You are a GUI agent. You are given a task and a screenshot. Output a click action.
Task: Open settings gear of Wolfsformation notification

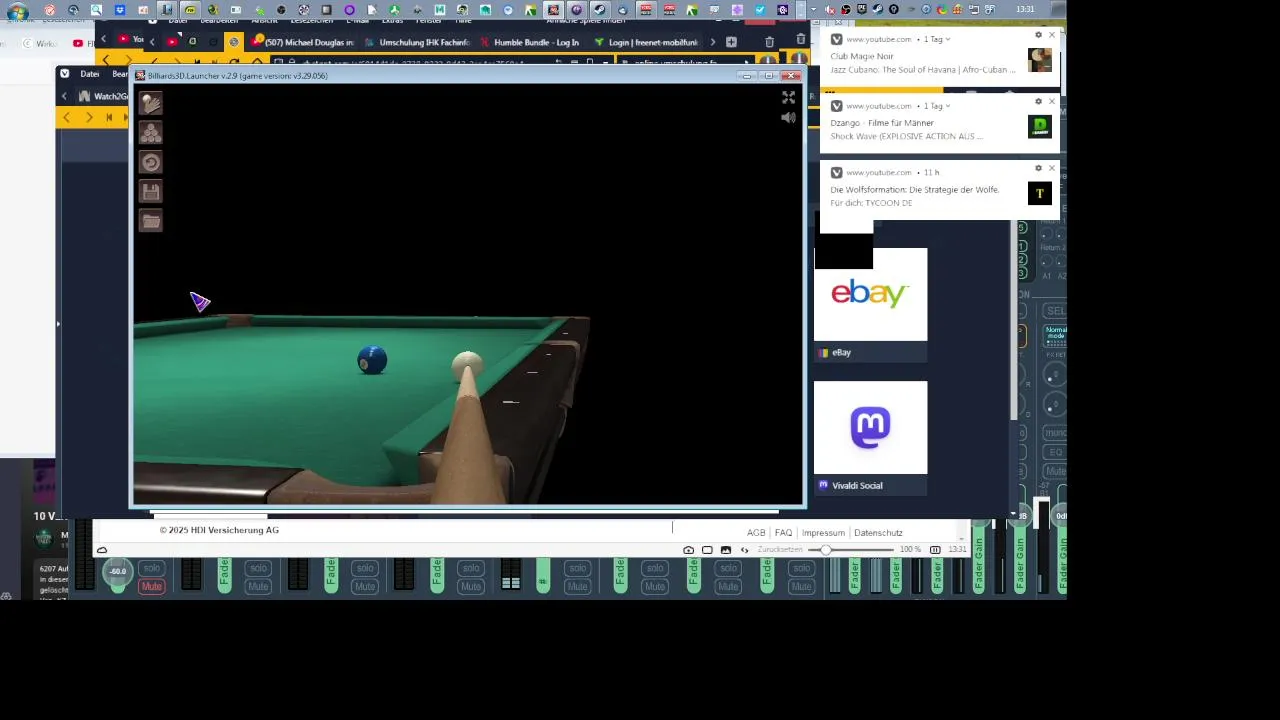[1038, 168]
